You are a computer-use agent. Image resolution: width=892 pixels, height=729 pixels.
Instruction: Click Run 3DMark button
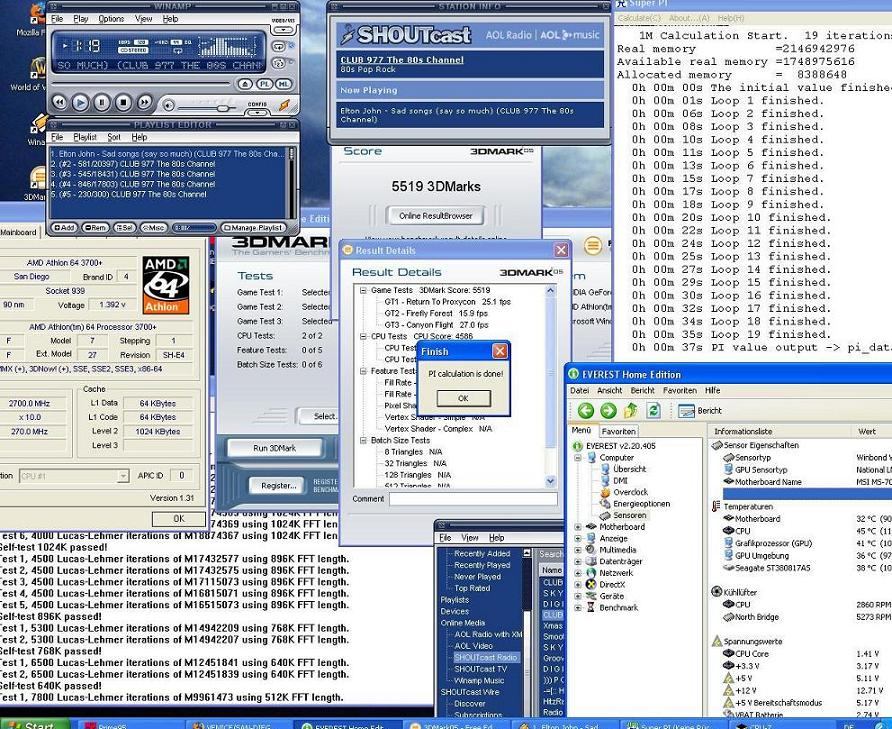pyautogui.click(x=274, y=448)
